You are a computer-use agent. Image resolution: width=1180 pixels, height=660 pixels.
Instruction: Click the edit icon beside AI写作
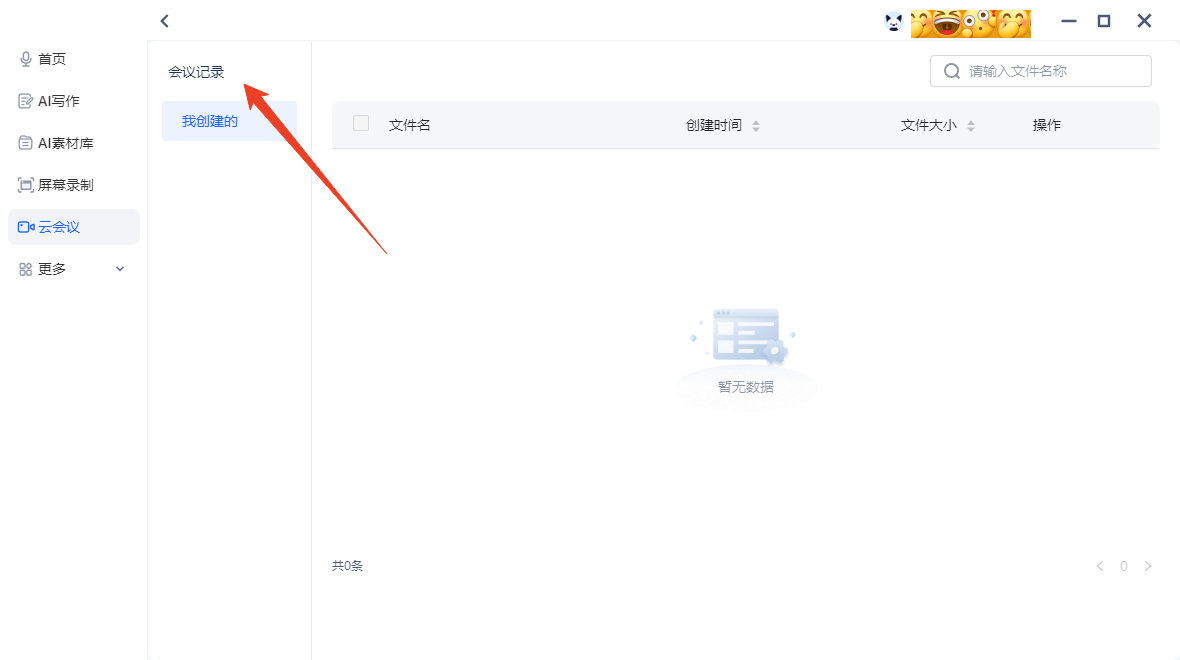click(x=26, y=101)
